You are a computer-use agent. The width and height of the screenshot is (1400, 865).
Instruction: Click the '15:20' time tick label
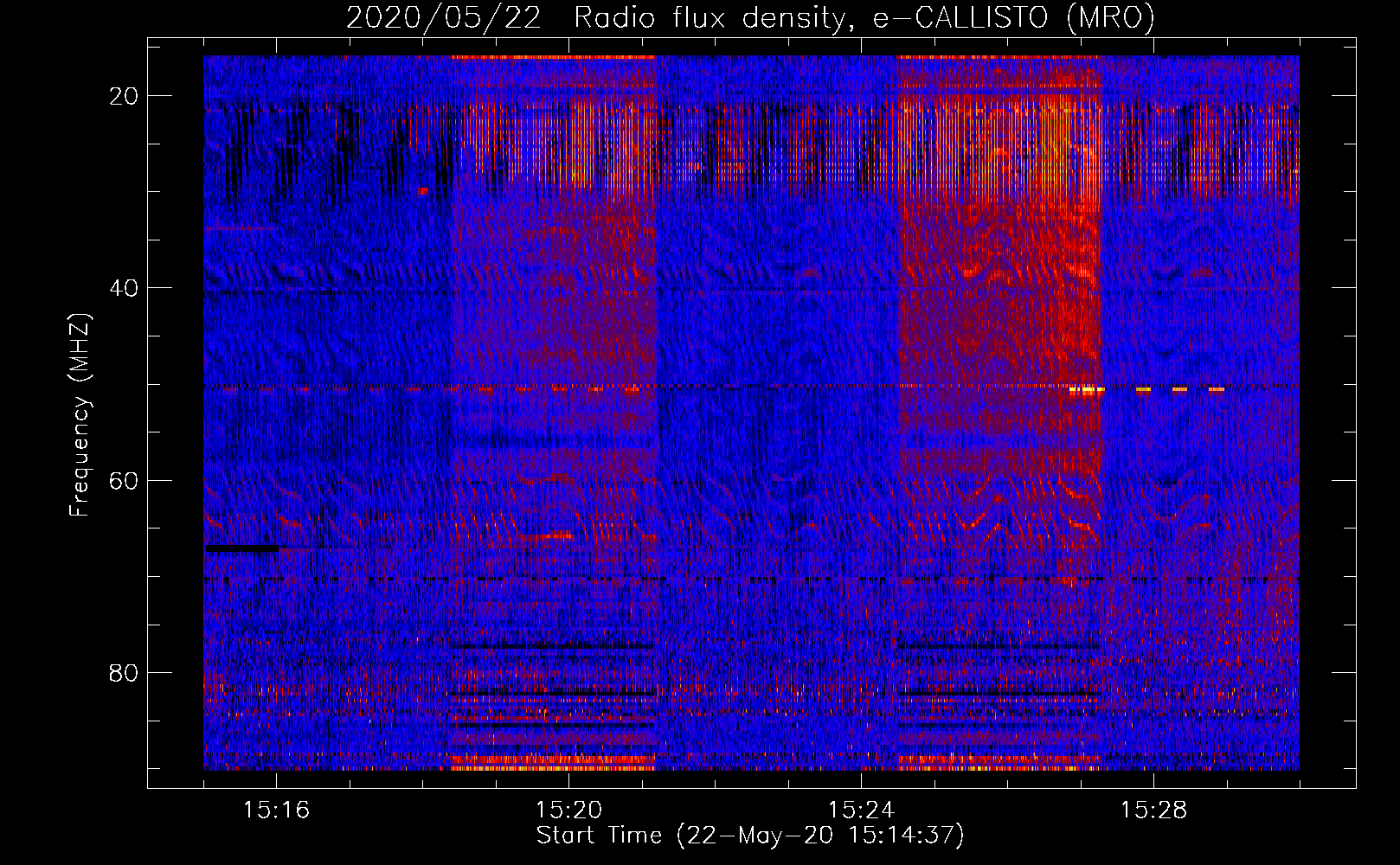pos(569,811)
